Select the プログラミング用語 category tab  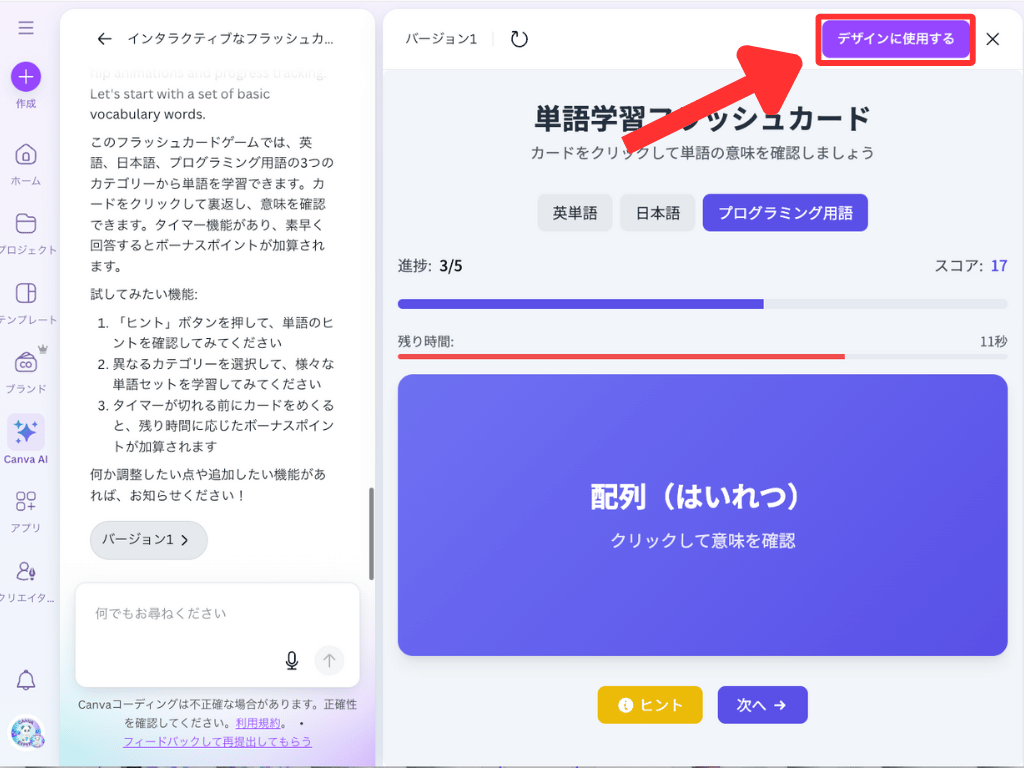pos(785,213)
